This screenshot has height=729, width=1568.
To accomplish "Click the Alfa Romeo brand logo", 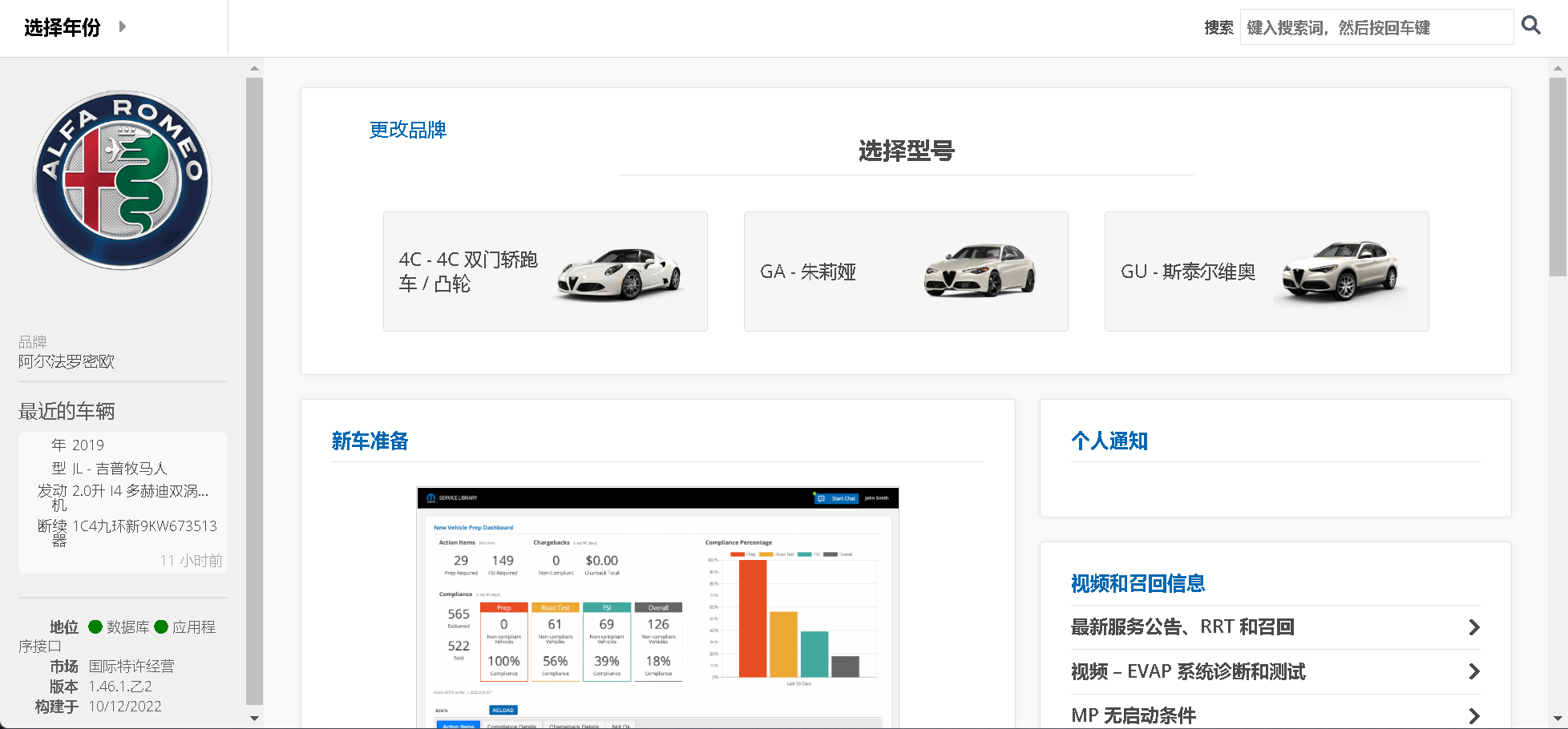I will tap(122, 180).
